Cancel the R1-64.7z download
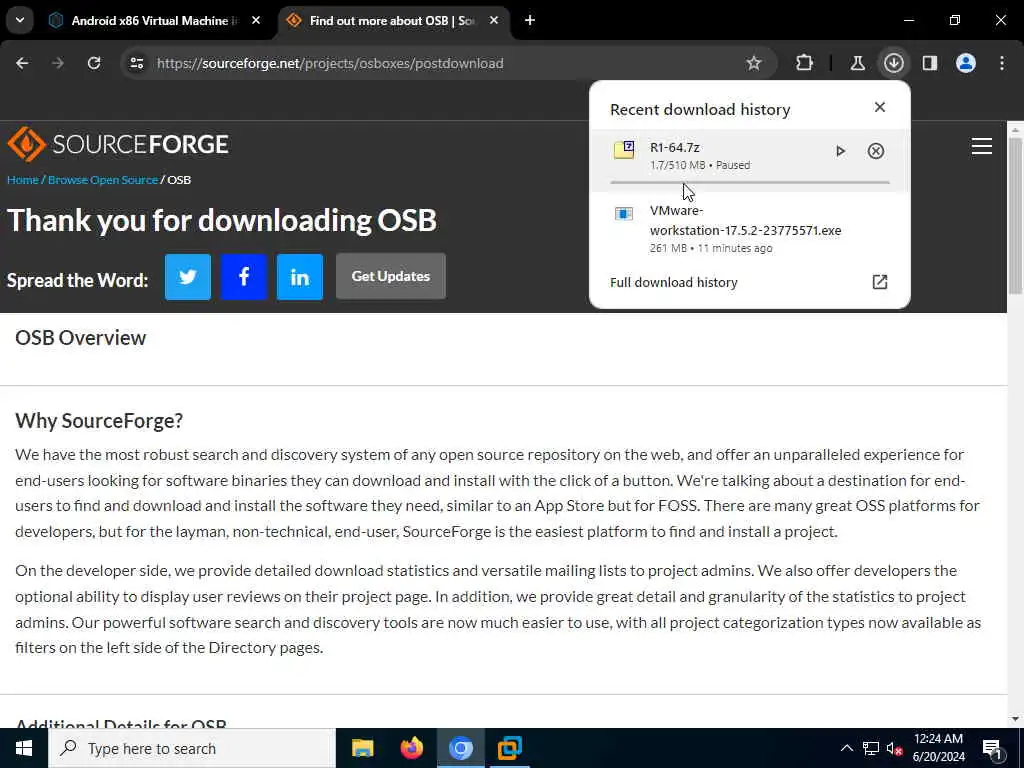 (x=876, y=152)
